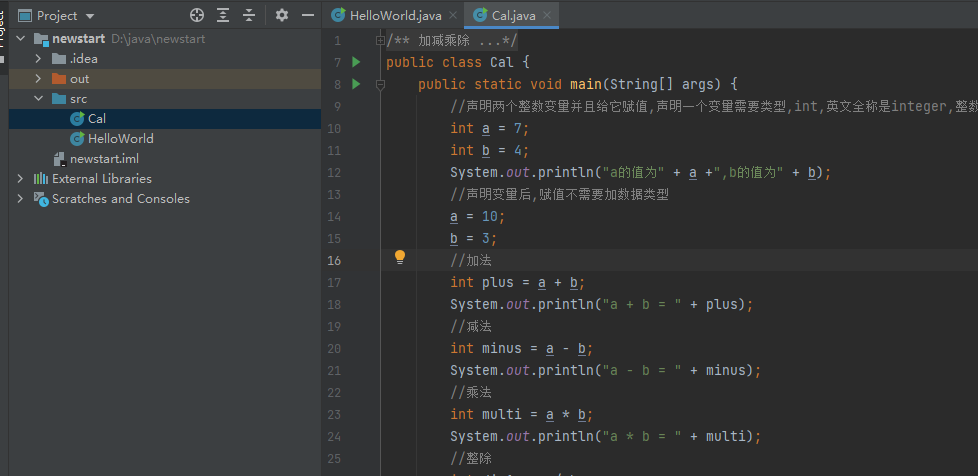The height and width of the screenshot is (476, 978).
Task: Click the Scratches and Consoles icon
Action: click(41, 199)
